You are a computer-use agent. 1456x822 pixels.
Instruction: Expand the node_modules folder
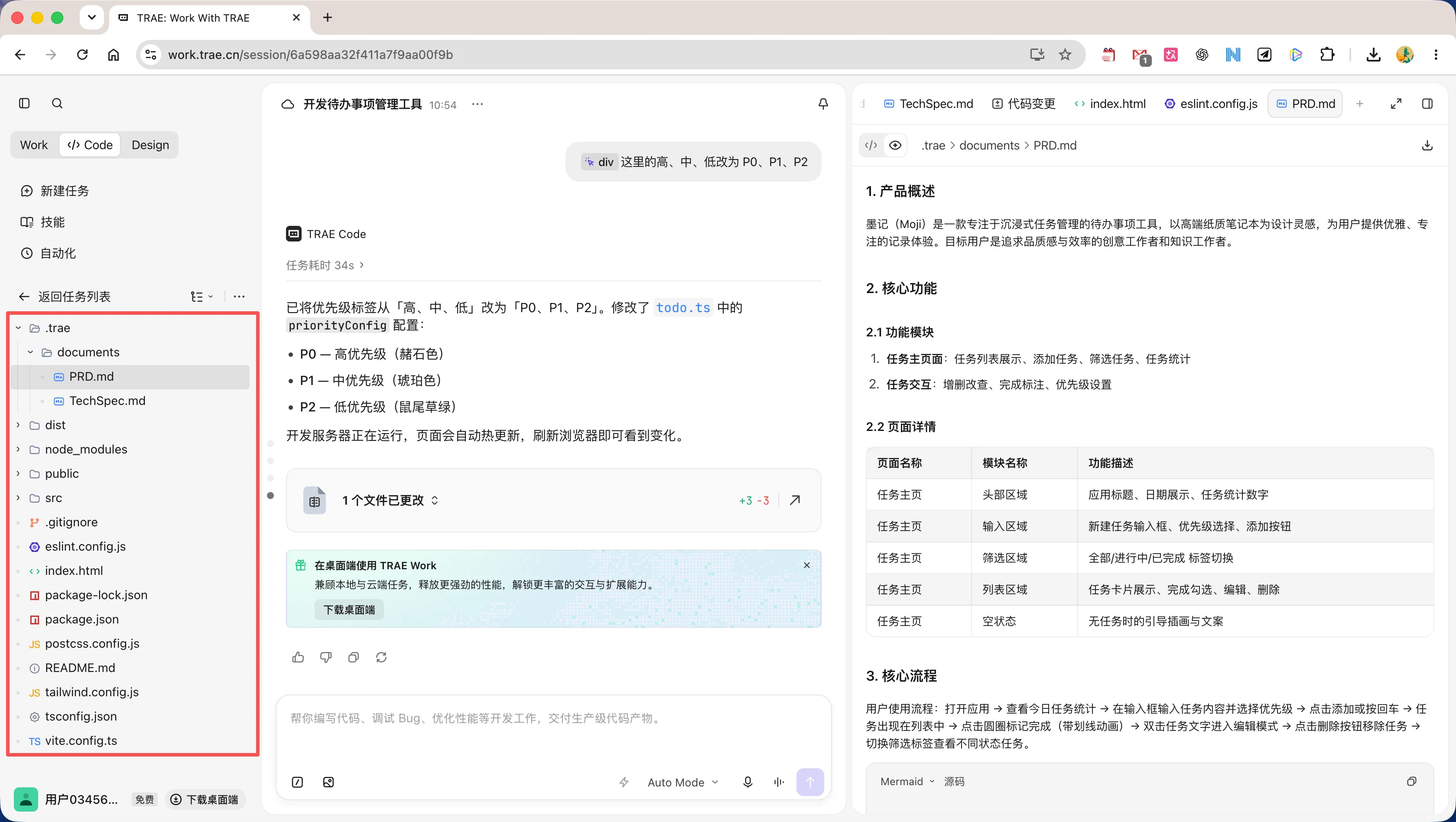[18, 450]
